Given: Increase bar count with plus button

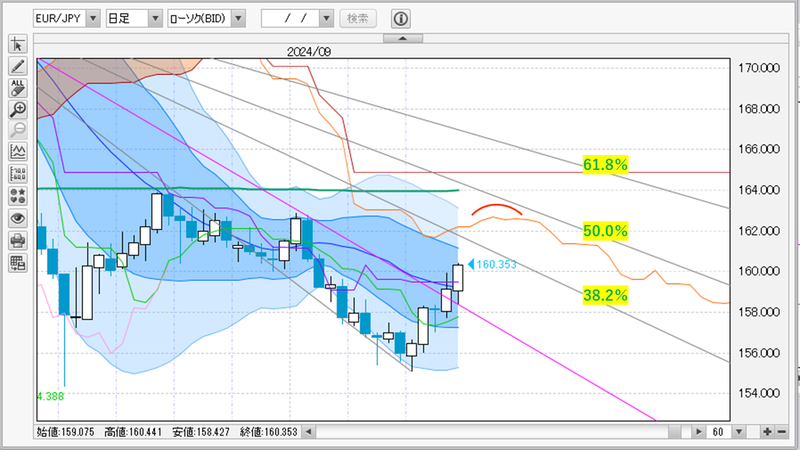Looking at the screenshot, I should (x=767, y=432).
